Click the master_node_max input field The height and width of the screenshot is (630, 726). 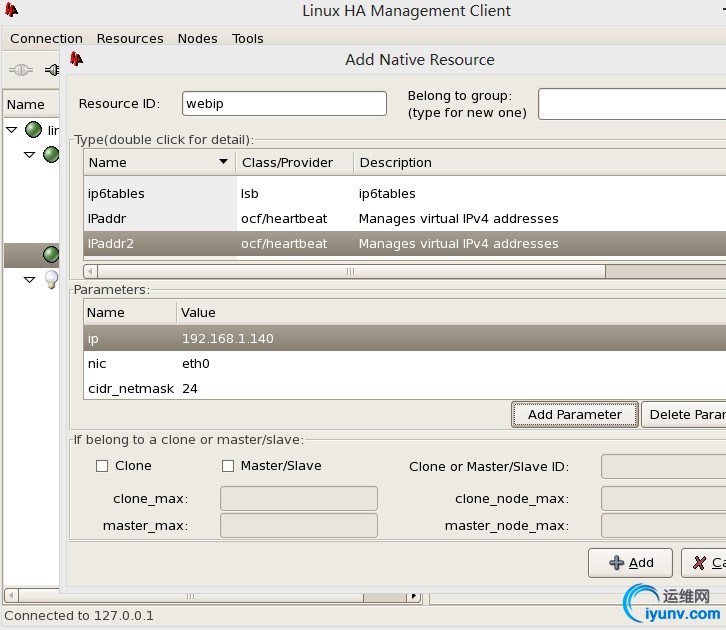click(x=663, y=526)
